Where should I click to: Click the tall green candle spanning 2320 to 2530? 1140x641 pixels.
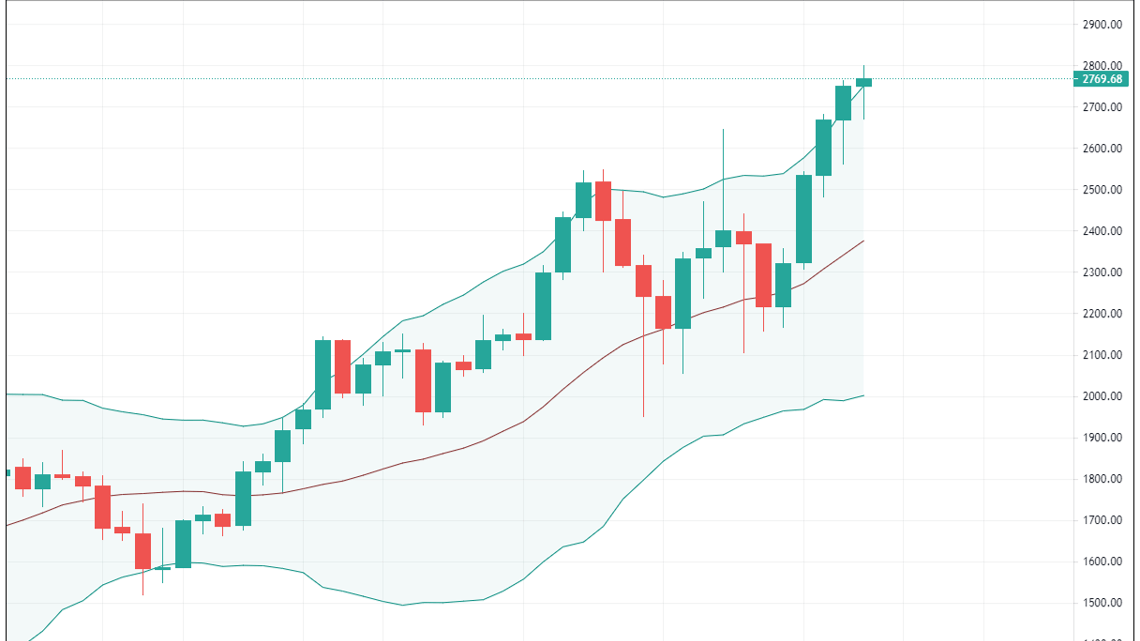pyautogui.click(x=804, y=219)
